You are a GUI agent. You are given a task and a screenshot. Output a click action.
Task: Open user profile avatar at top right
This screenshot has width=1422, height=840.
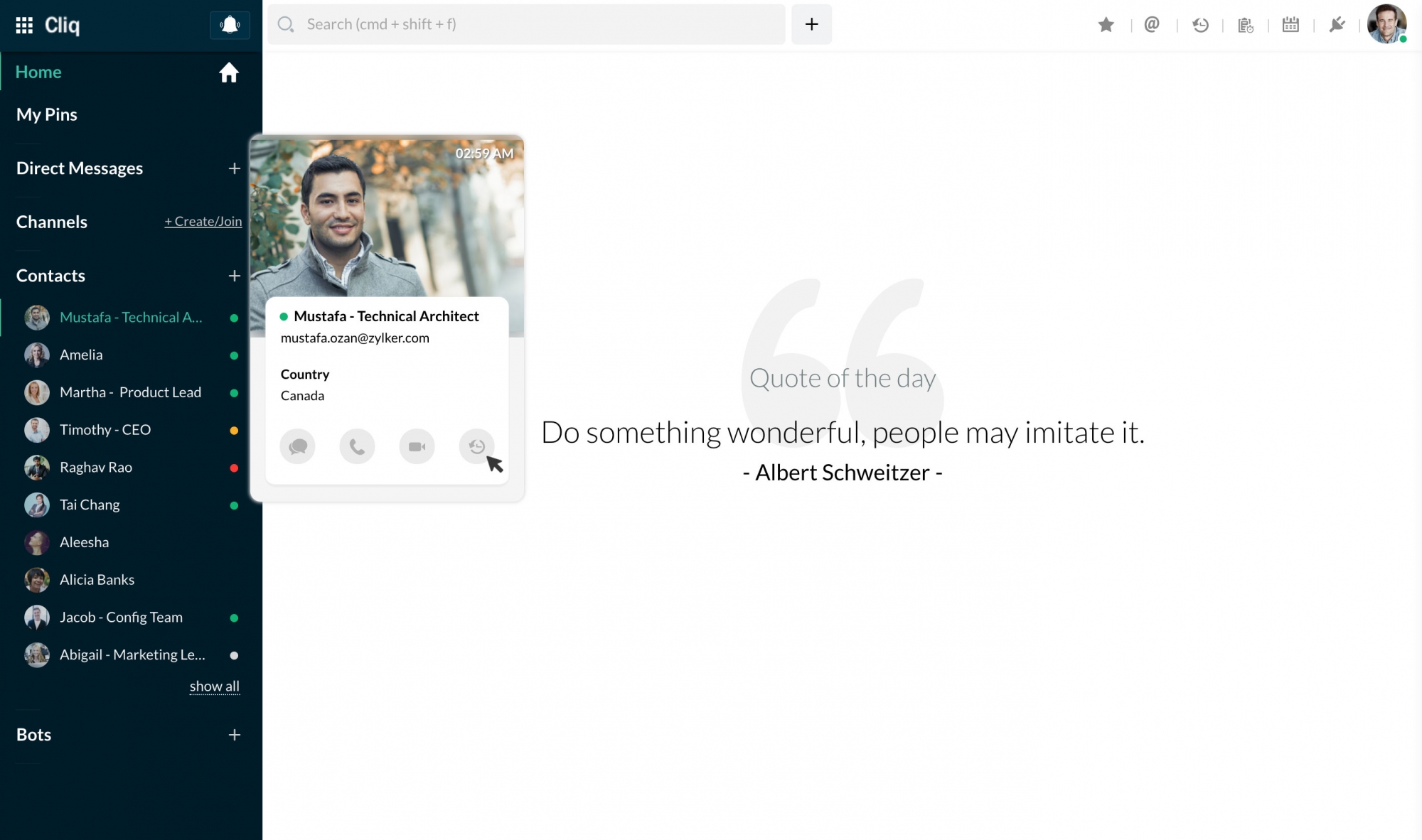click(x=1386, y=24)
